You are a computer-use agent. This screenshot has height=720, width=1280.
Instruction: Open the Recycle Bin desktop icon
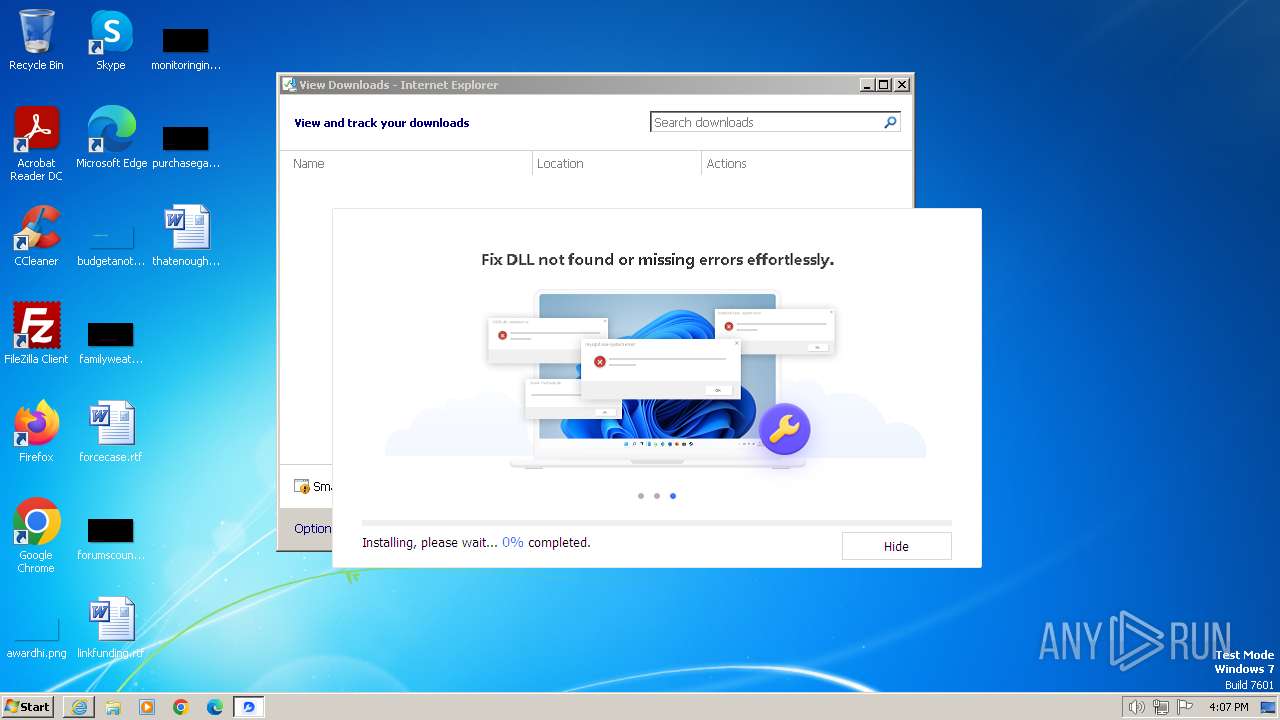(36, 40)
